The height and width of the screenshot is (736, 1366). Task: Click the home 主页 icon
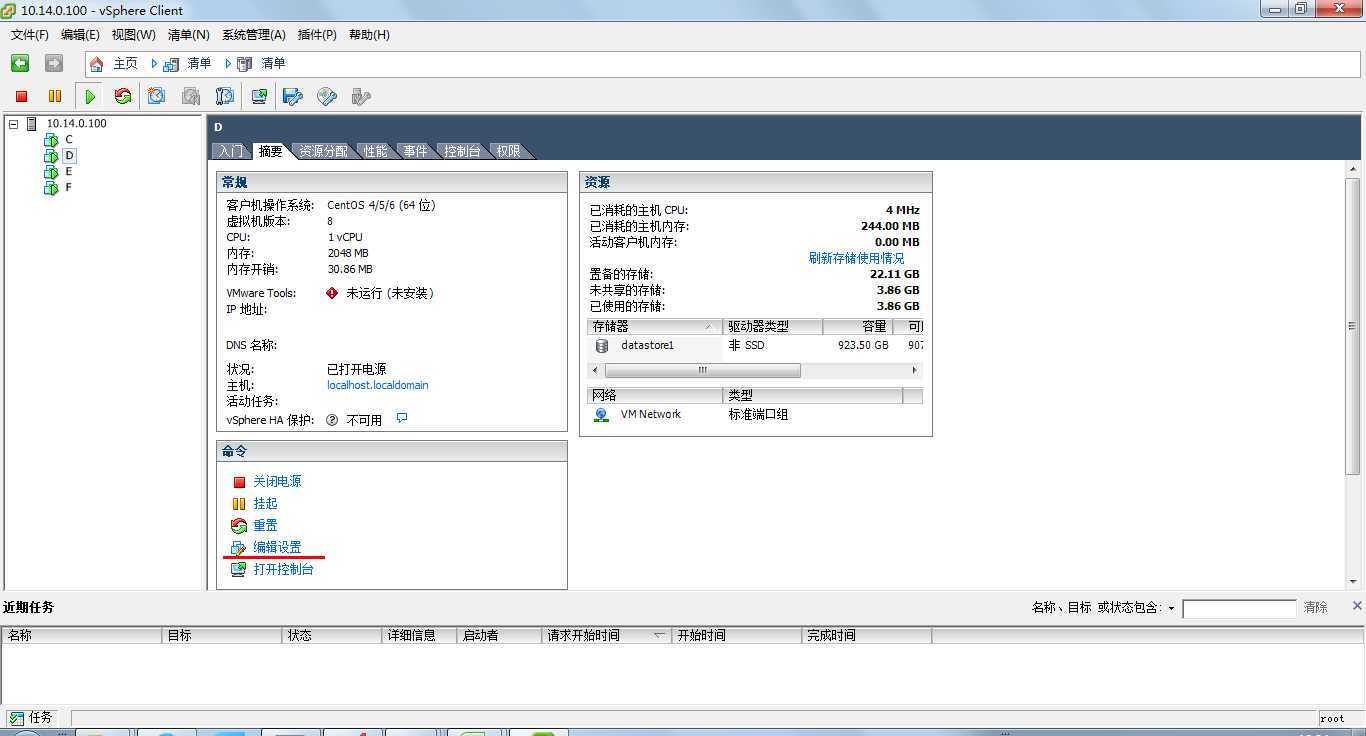[97, 64]
